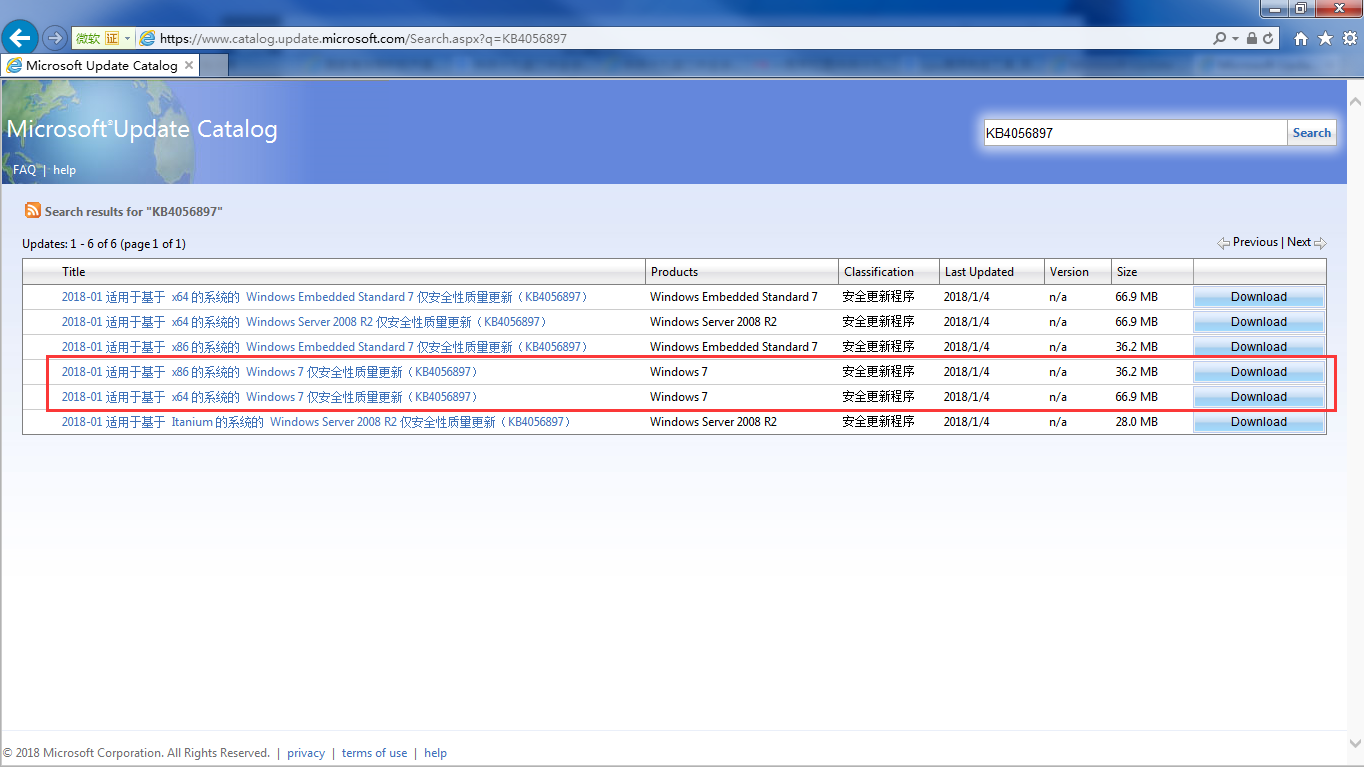This screenshot has width=1364, height=767.
Task: Click the Search button
Action: coord(1311,133)
